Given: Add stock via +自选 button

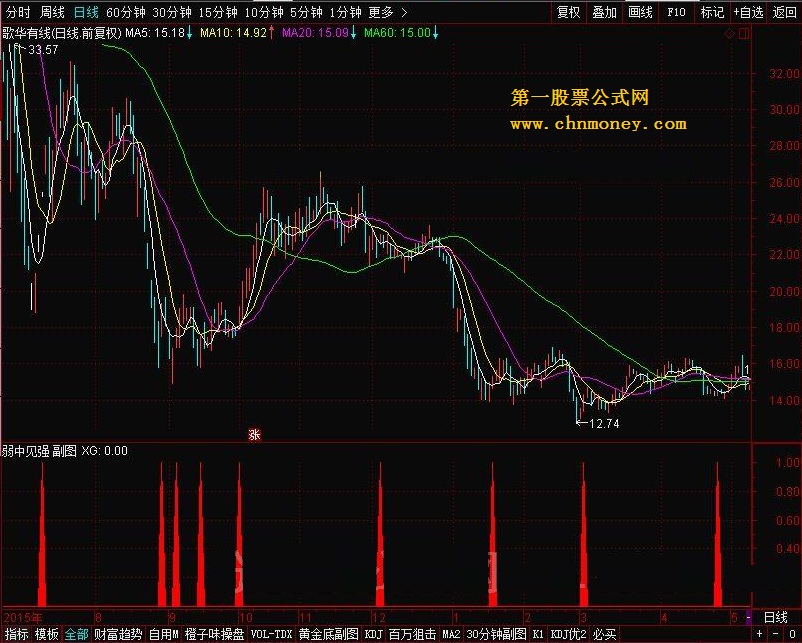Looking at the screenshot, I should pyautogui.click(x=748, y=12).
